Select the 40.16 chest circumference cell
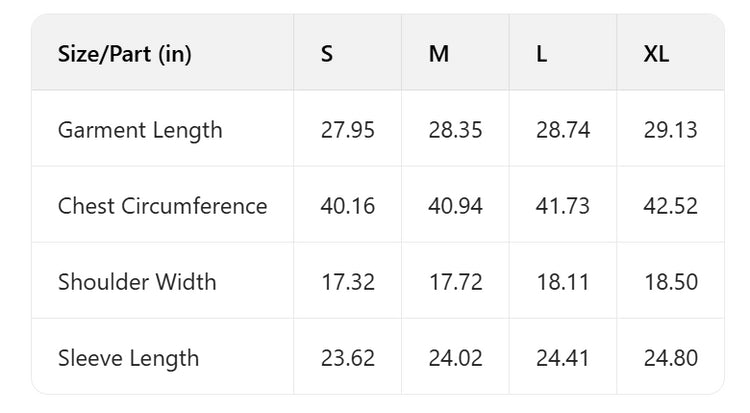750x413 pixels. (x=348, y=206)
